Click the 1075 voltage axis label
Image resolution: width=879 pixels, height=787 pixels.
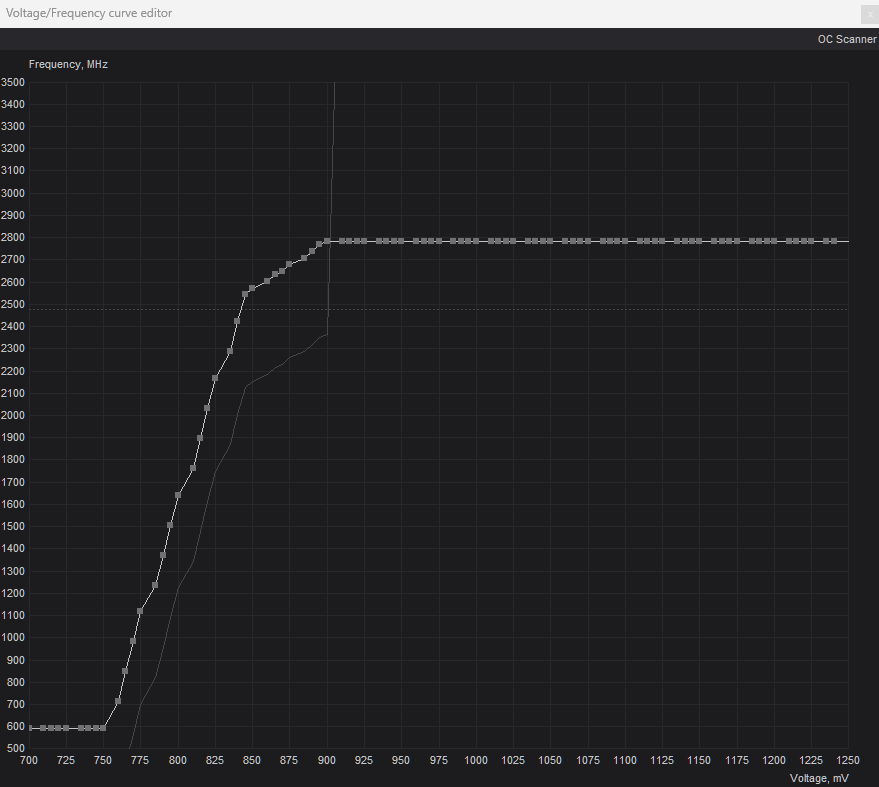(x=587, y=760)
